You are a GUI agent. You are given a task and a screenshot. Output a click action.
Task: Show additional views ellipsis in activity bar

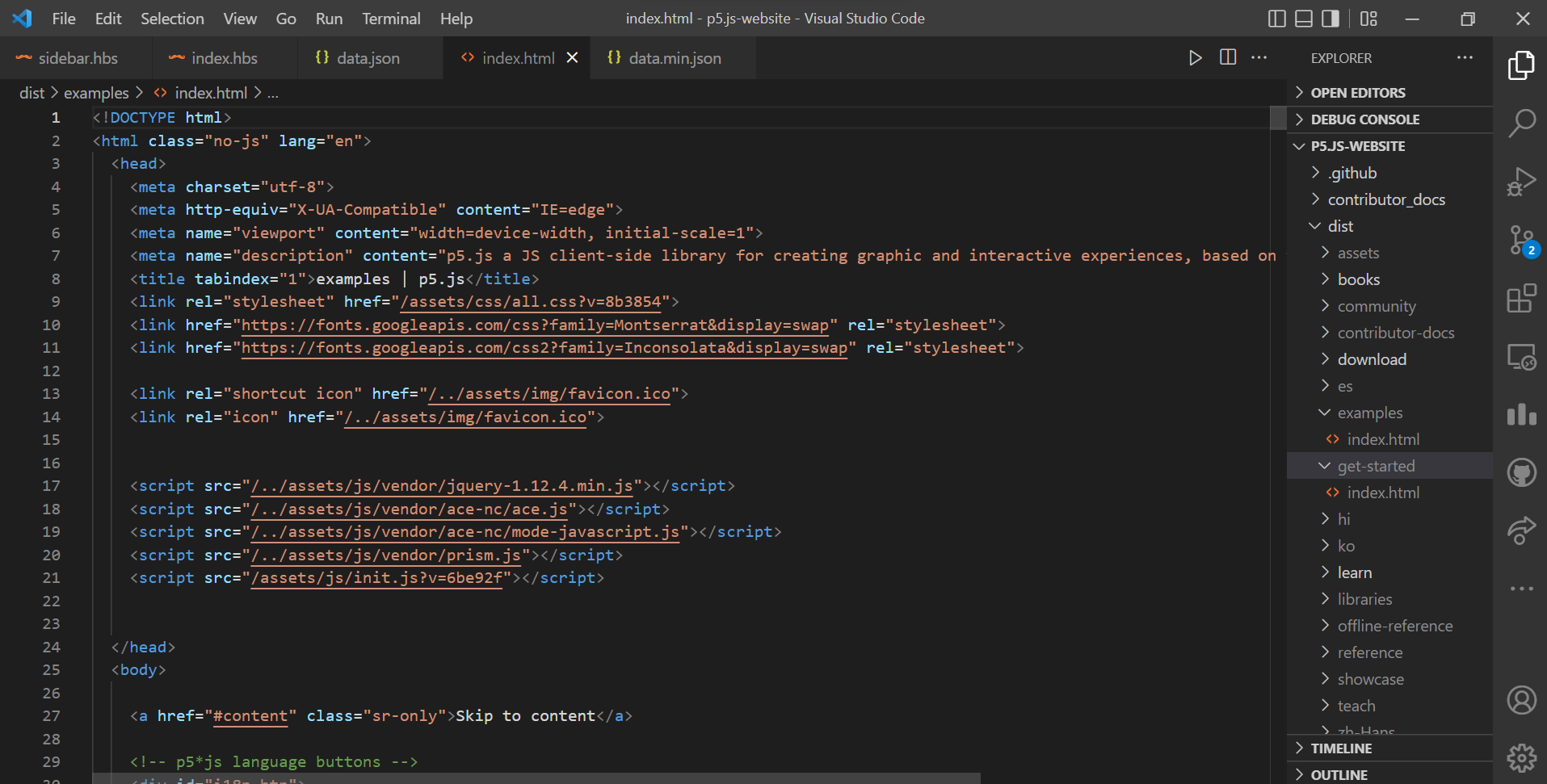[x=1521, y=589]
